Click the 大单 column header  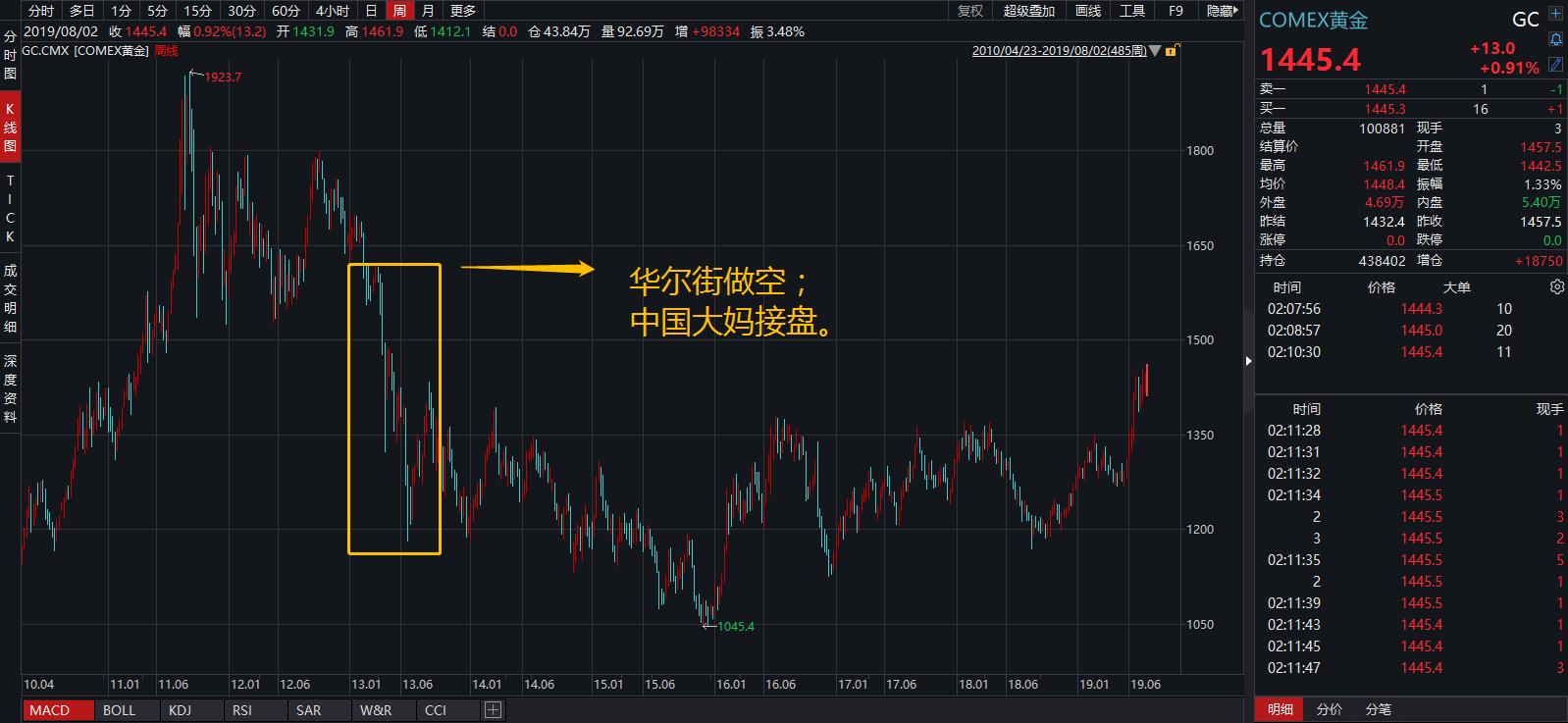tap(1456, 286)
